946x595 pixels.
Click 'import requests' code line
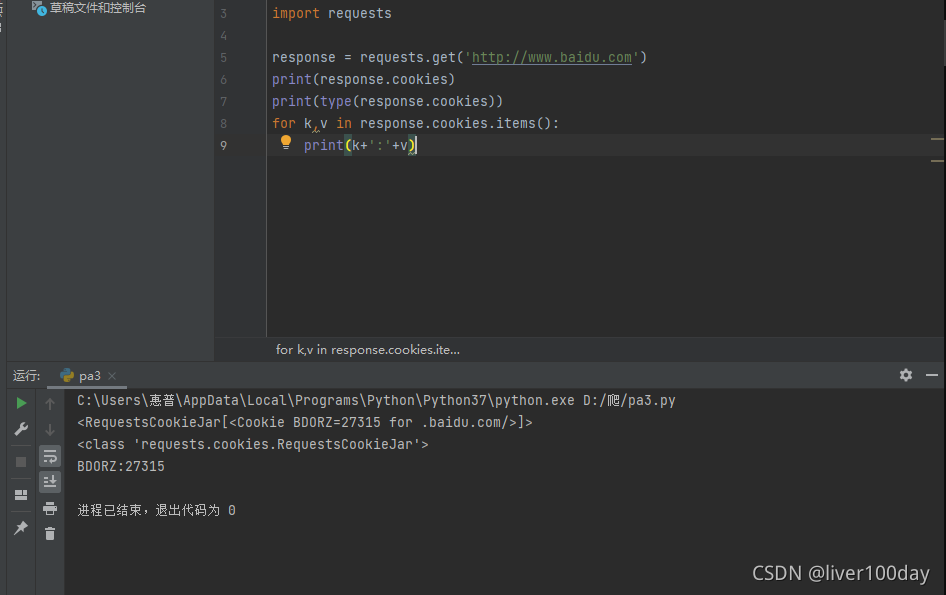[x=332, y=13]
